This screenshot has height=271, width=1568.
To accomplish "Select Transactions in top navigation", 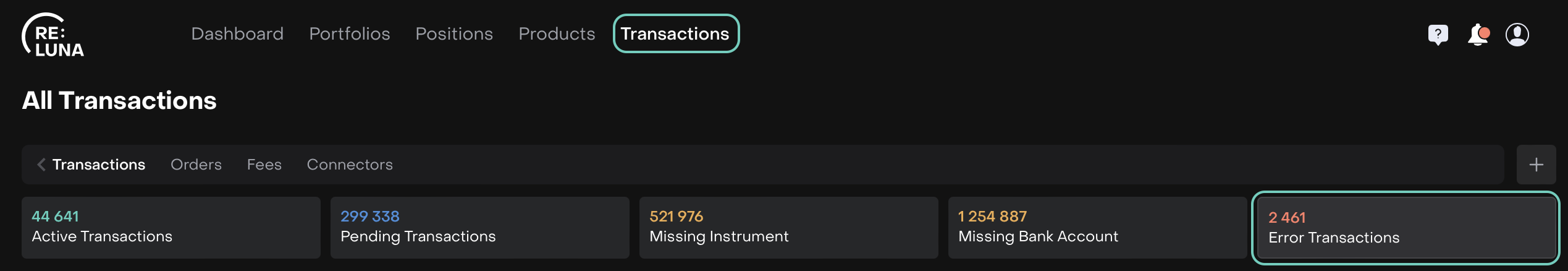I will click(675, 33).
